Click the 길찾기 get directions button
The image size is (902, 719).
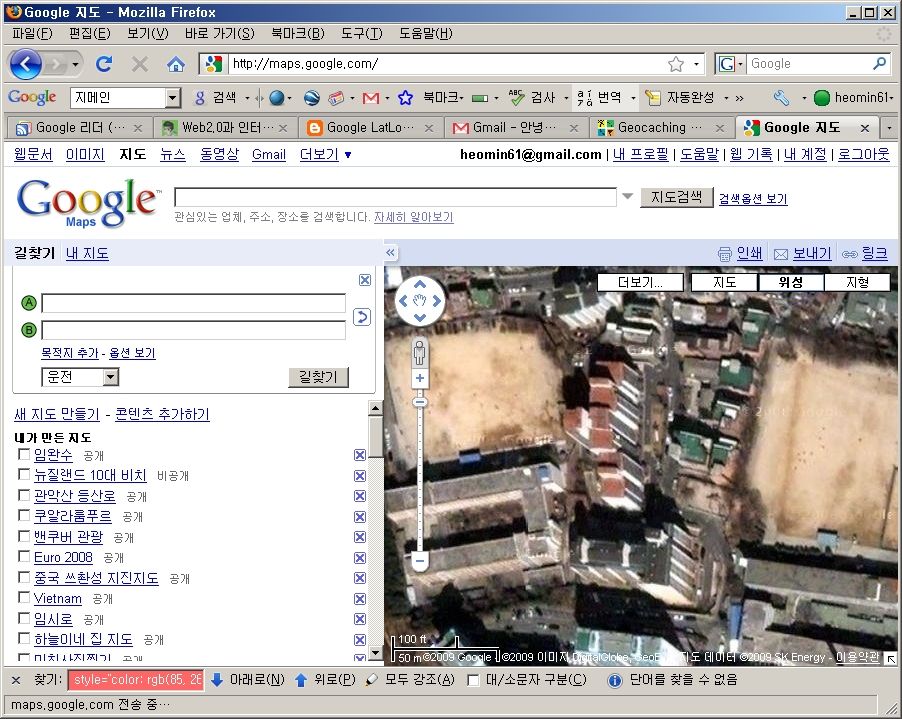pyautogui.click(x=318, y=377)
